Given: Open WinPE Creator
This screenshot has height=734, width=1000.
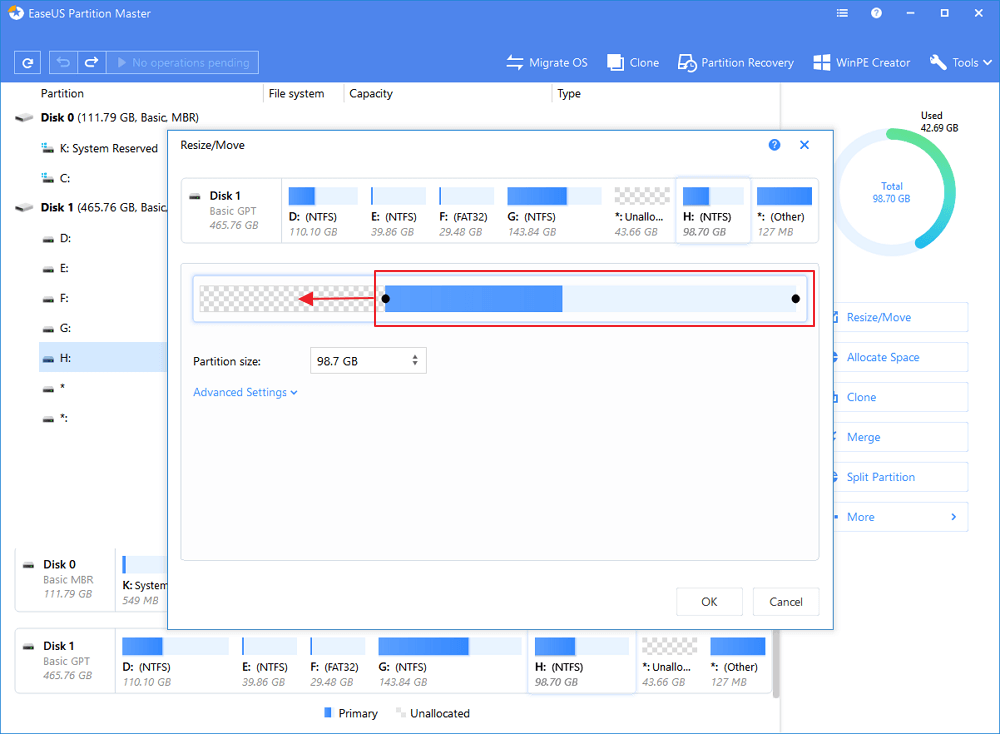Looking at the screenshot, I should coord(861,62).
